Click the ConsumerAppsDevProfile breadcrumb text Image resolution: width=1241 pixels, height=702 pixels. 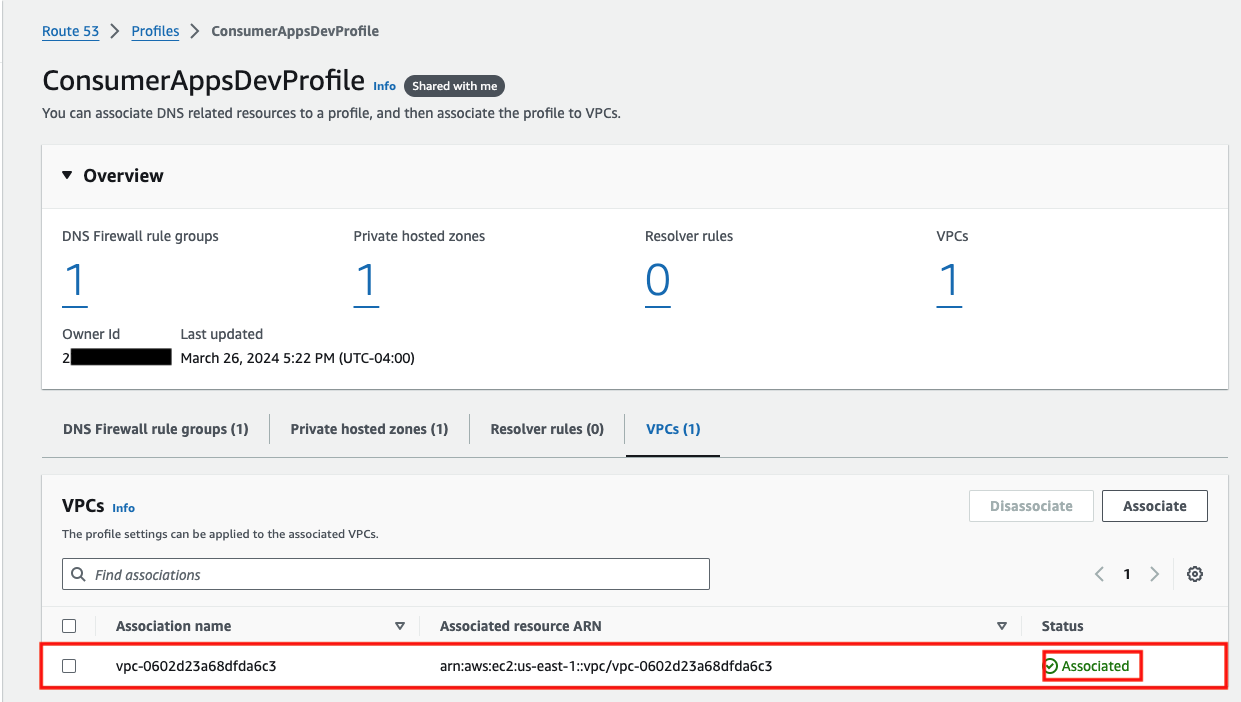coord(295,31)
